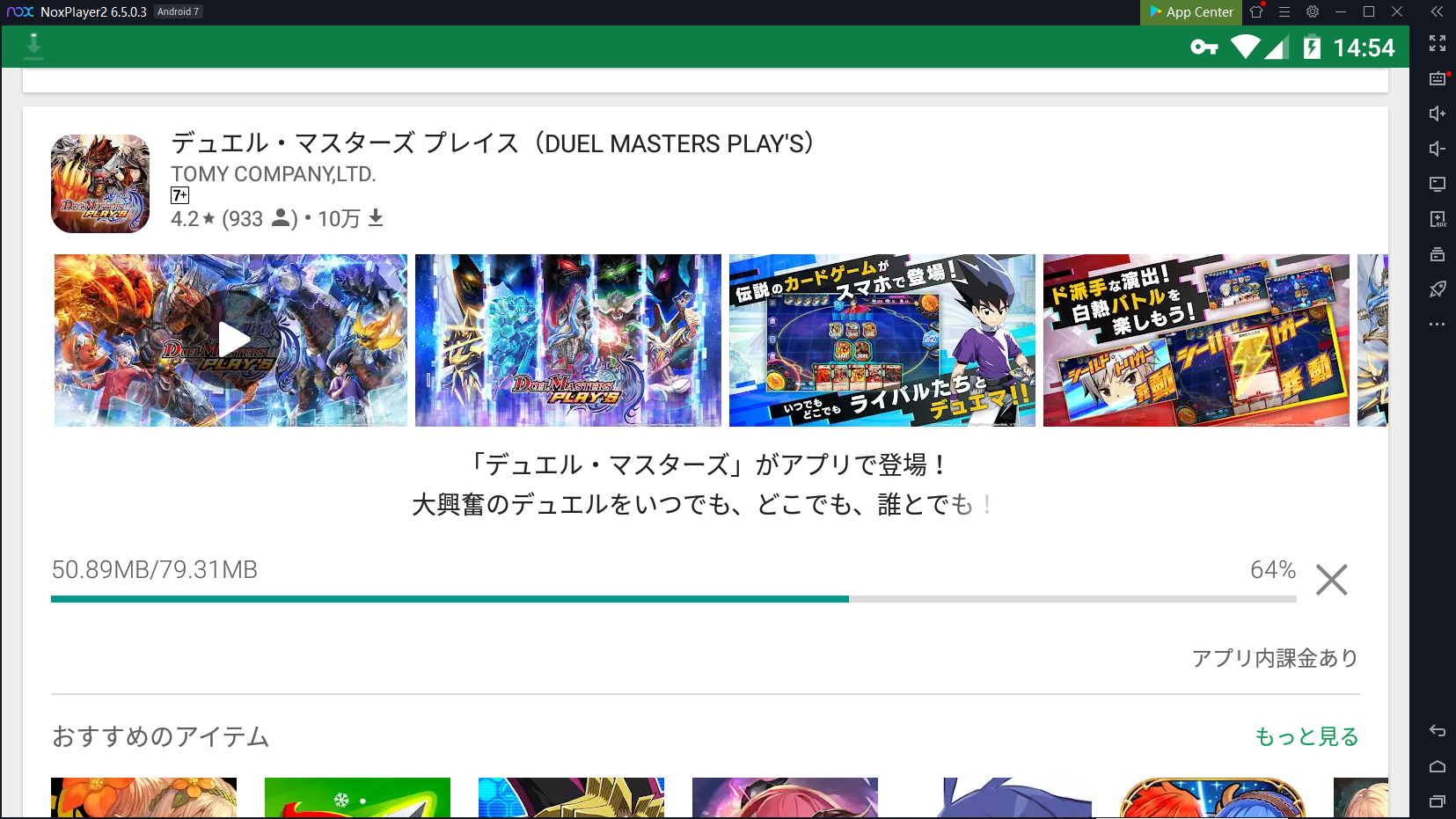Cancel the download with X button
This screenshot has width=1456, height=819.
1332,580
